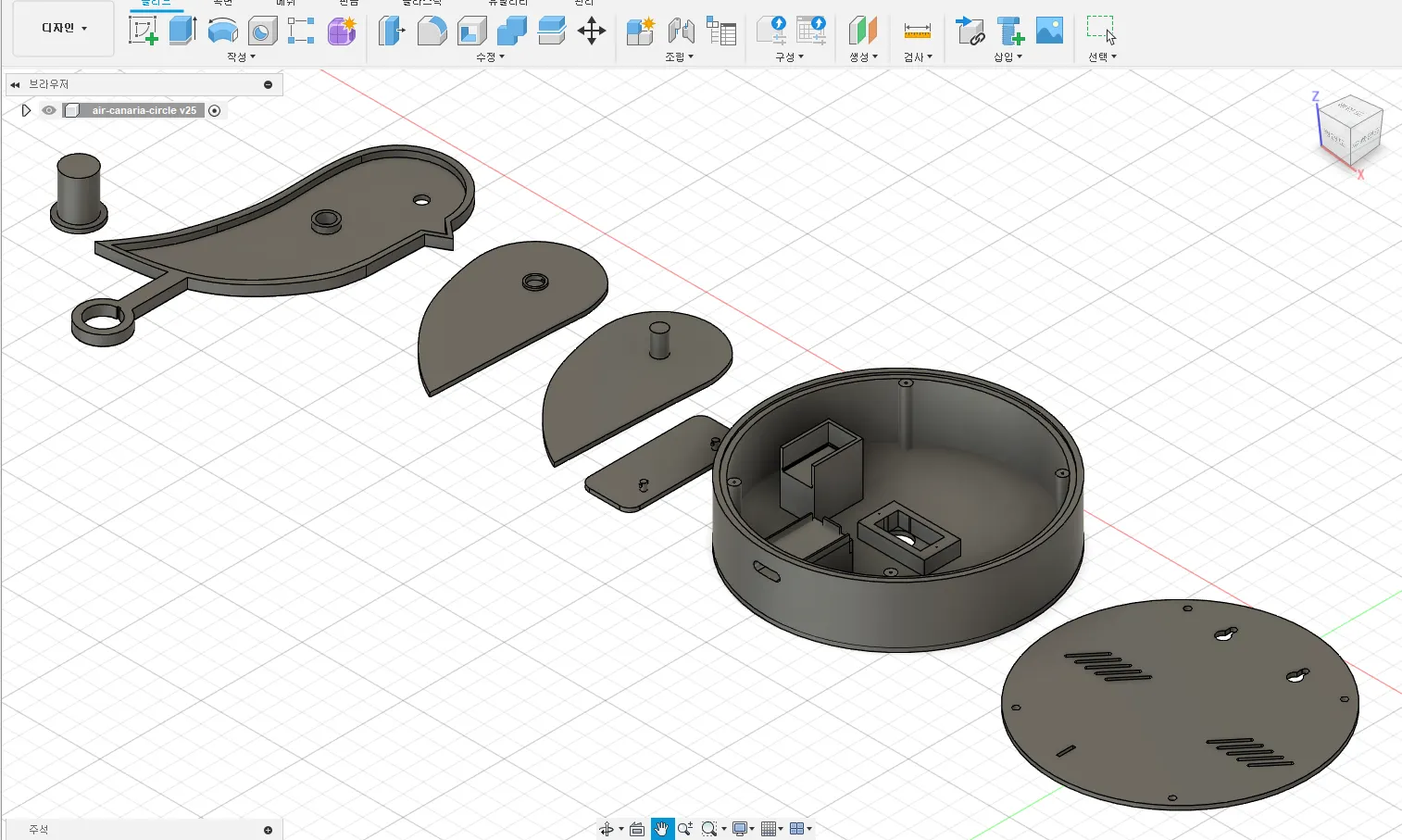Viewport: 1402px width, 840px height.
Task: Activate the air-canaria-circle v25 component radio
Action: pyautogui.click(x=215, y=110)
